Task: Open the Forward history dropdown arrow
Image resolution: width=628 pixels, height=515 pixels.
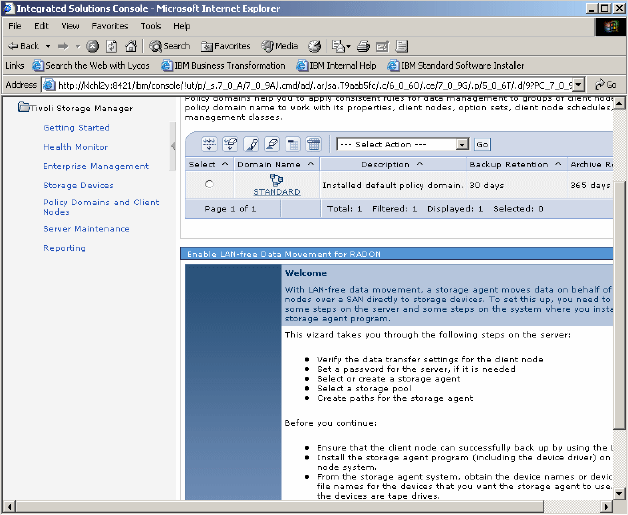Action: pos(78,46)
